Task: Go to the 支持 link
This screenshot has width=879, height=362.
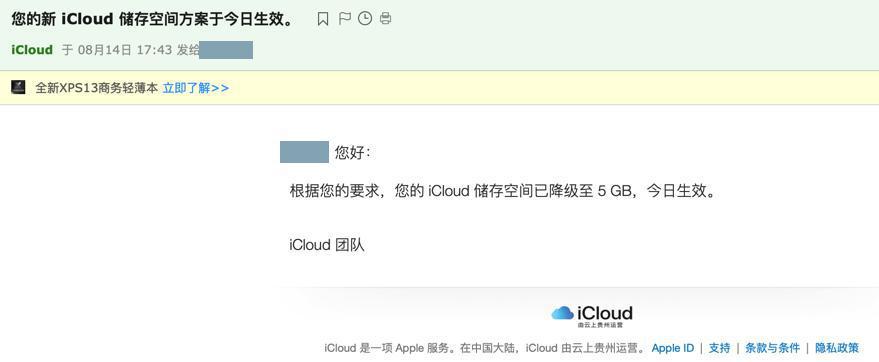Action: (x=719, y=348)
